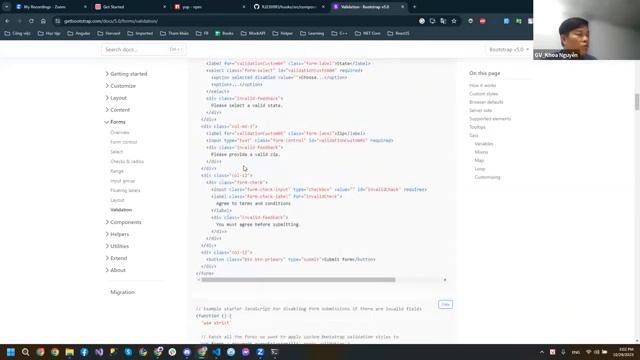Screen dimensions: 640x360
Task: Click the right arrow of code scrollbar
Action: click(x=445, y=280)
